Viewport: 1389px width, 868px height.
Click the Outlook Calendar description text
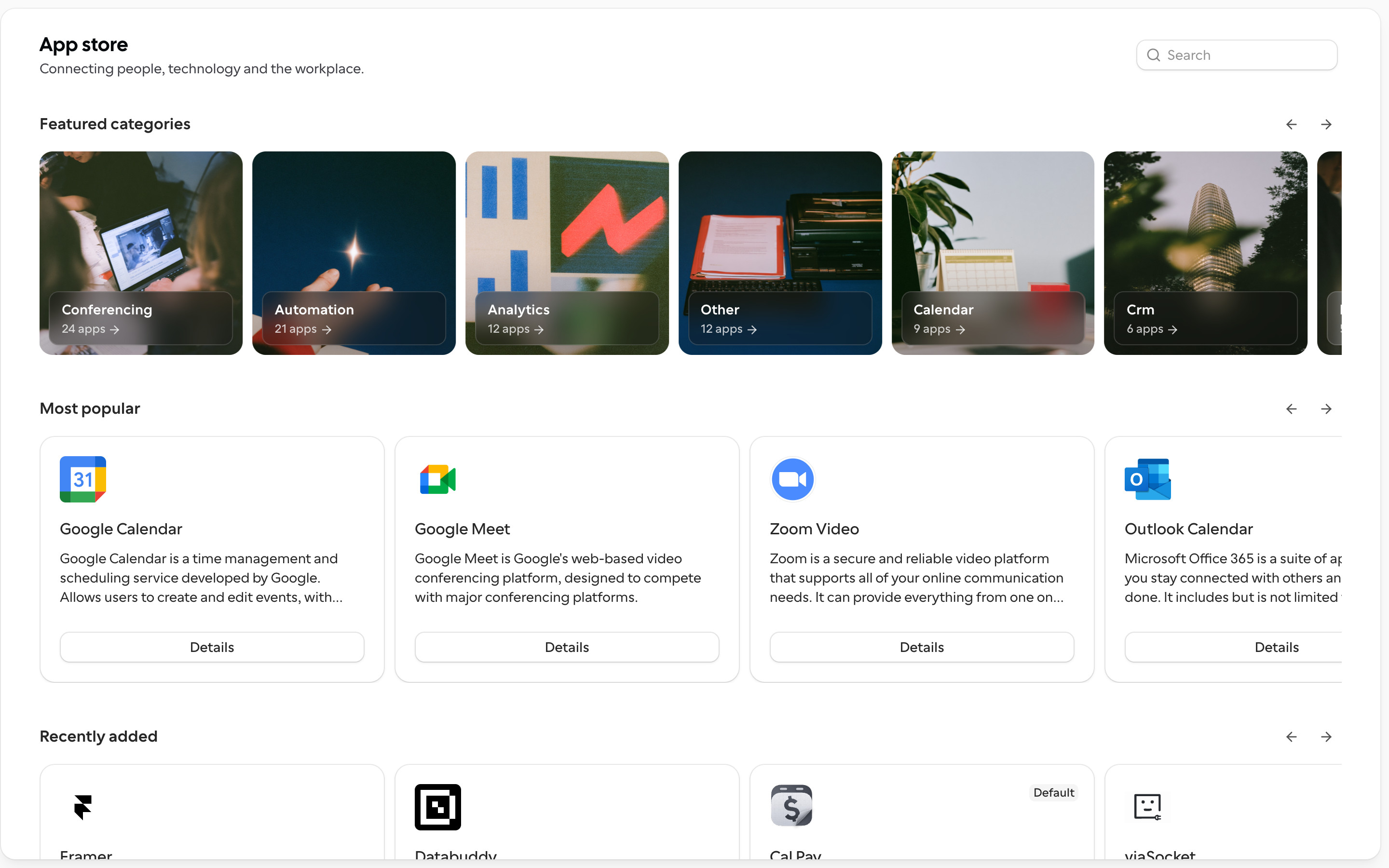pos(1233,578)
